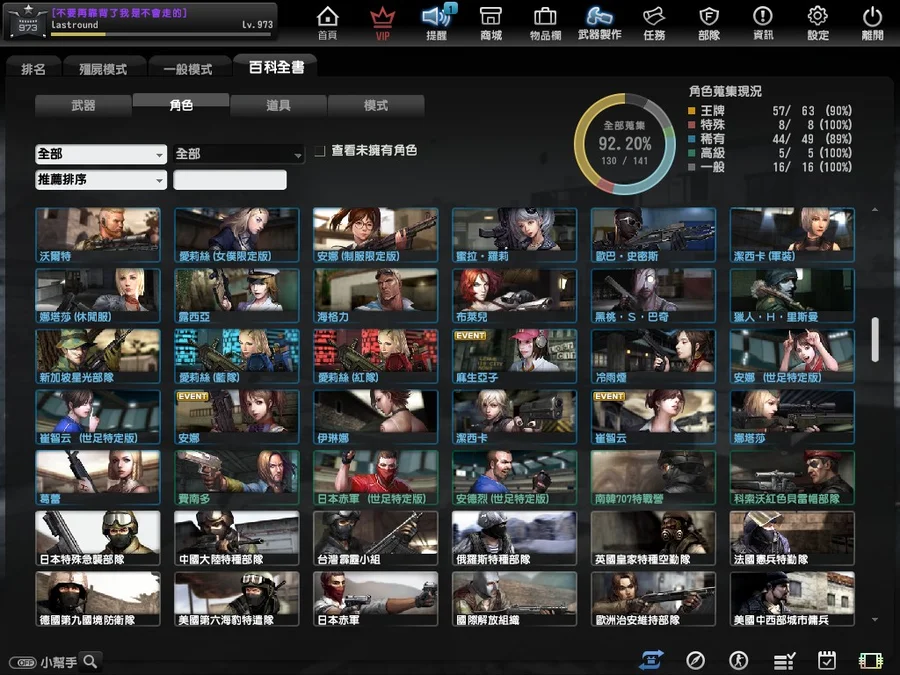The height and width of the screenshot is (675, 900).
Task: Open the 提醒 notification speaker icon
Action: (437, 22)
